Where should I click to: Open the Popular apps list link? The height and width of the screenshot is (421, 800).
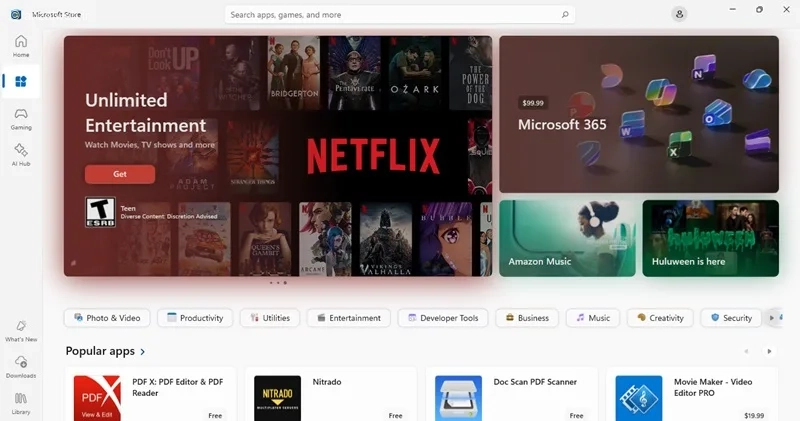click(x=105, y=351)
